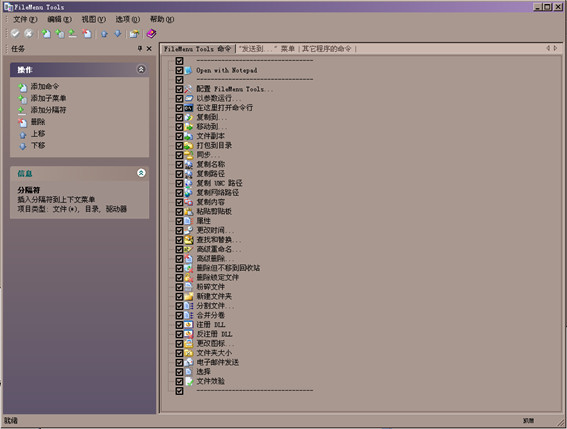Click the move up arrow toolbar icon
The image size is (567, 429).
pos(104,34)
